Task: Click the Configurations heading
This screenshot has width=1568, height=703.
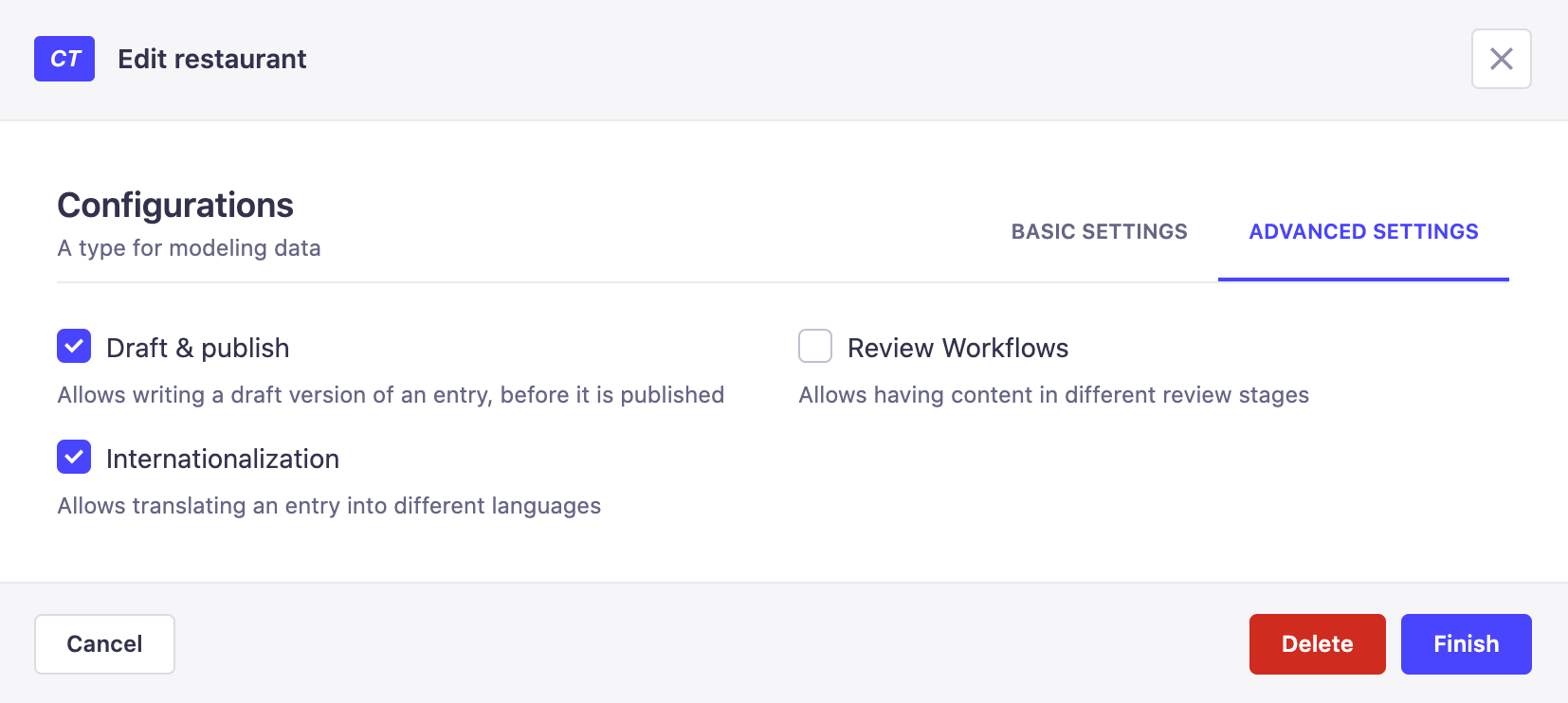Action: 175,206
